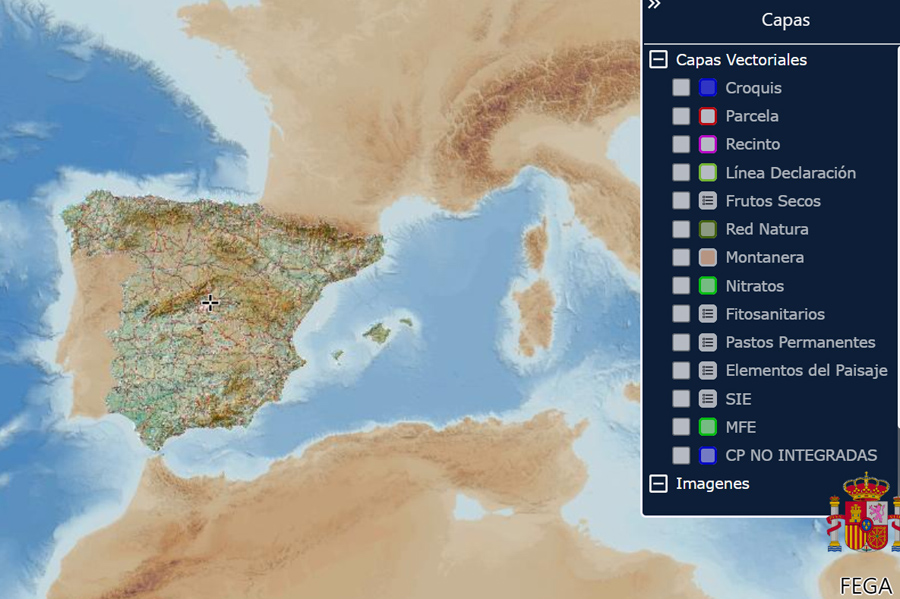Select the Línea Declaración layer label

point(790,173)
